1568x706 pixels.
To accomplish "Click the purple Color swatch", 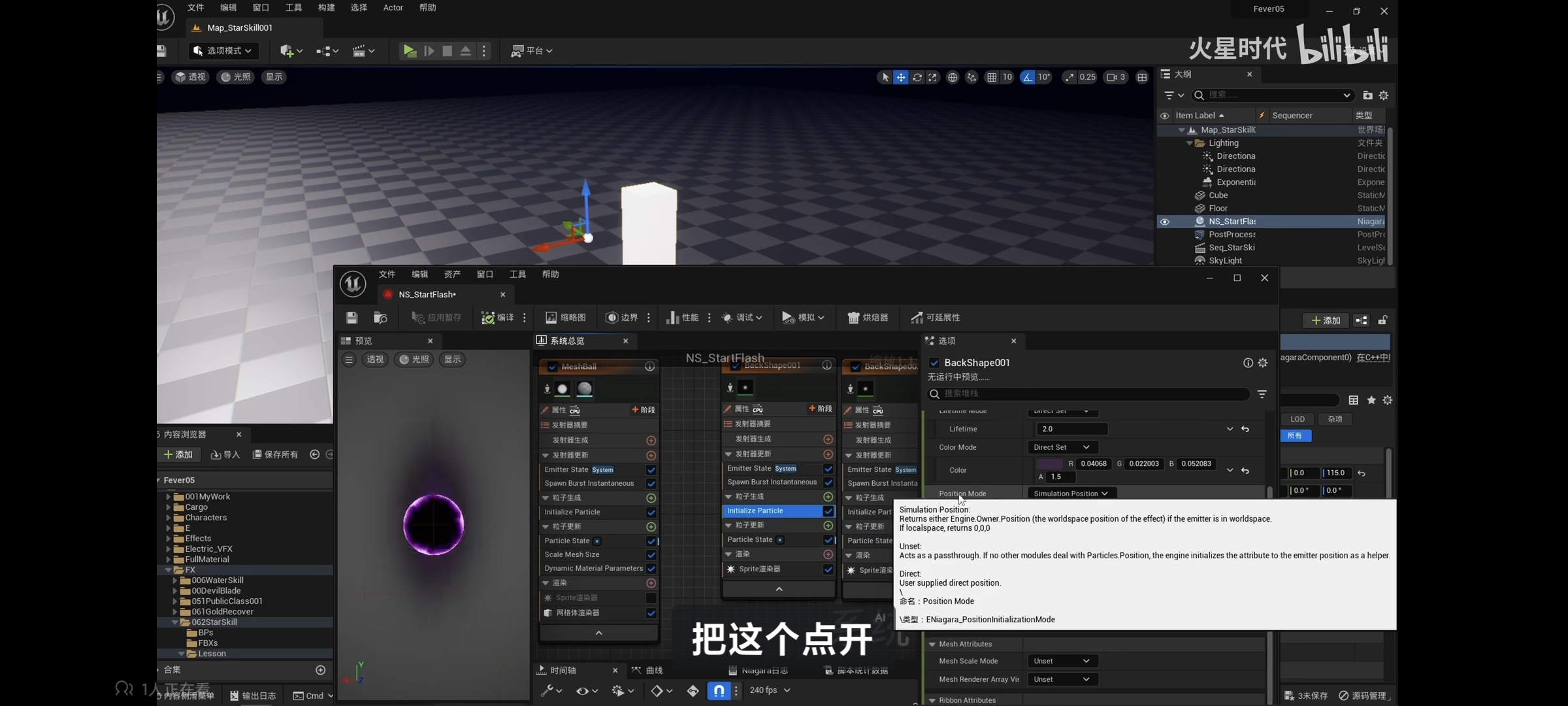I will (x=1049, y=464).
